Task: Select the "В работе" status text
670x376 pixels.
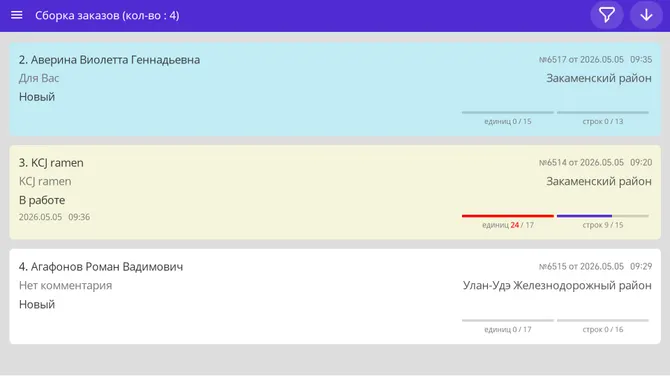Action: coord(42,200)
